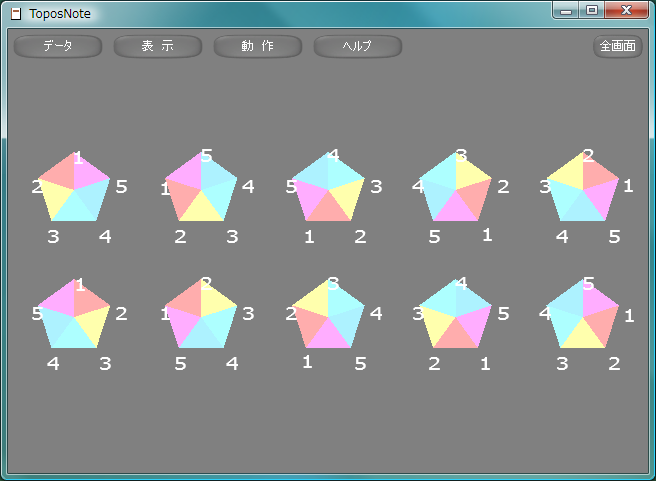Click the TopoсNote app icon in title bar

point(16,14)
